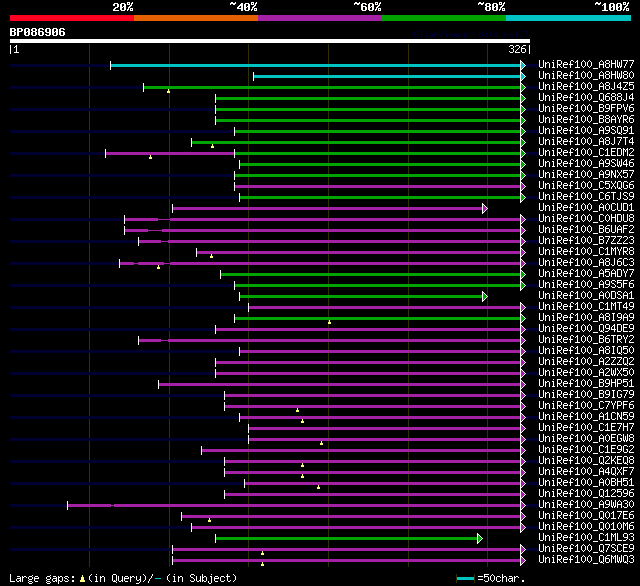Click the UniRef100_A8J7T4 text
Viewport: 640px width, 586px height.
click(586, 142)
